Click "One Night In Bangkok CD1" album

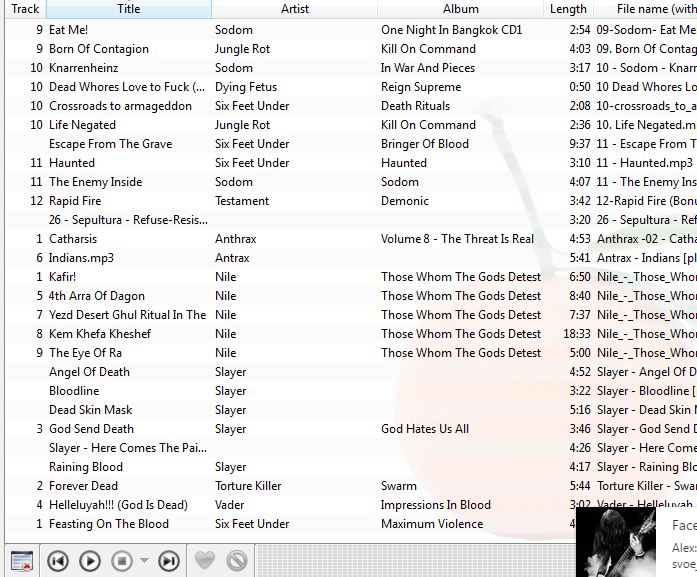pos(451,30)
